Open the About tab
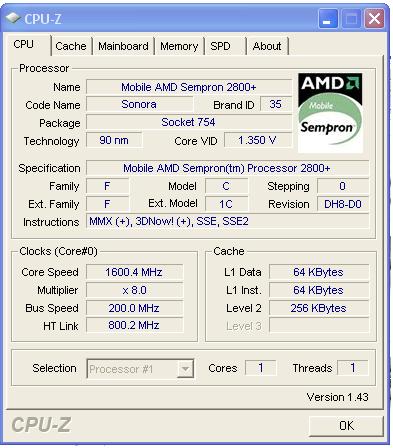 (267, 46)
